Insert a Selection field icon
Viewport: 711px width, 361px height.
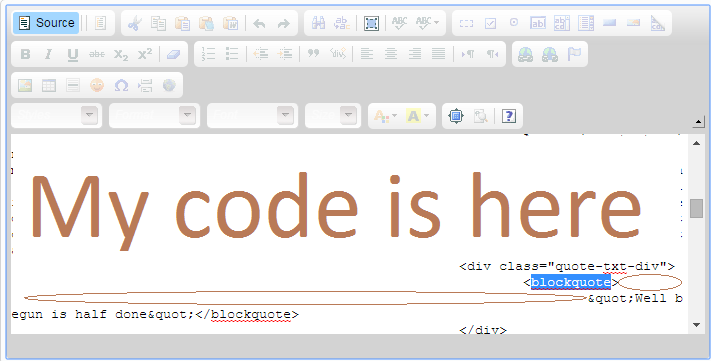pos(586,23)
